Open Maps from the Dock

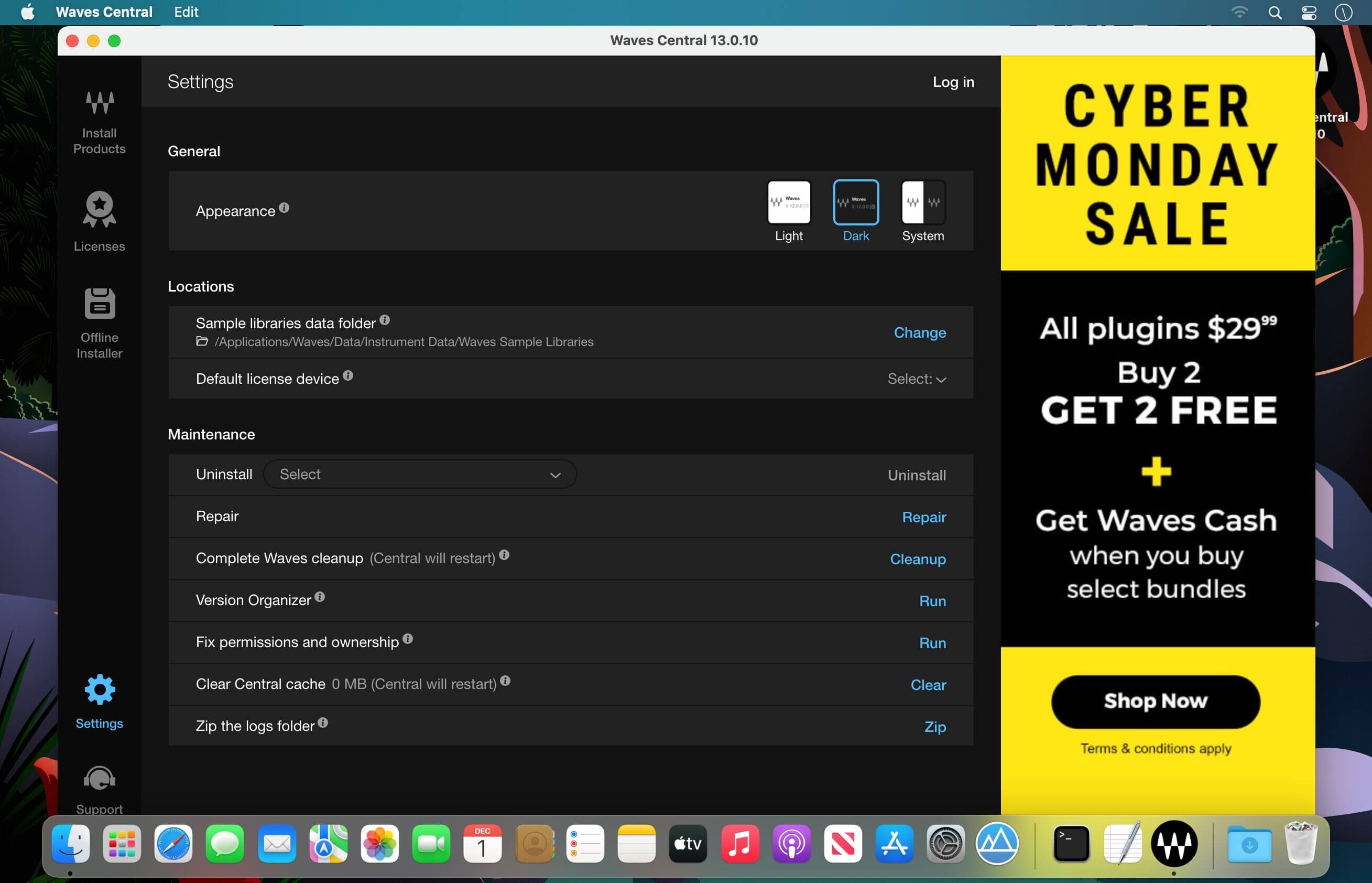328,844
